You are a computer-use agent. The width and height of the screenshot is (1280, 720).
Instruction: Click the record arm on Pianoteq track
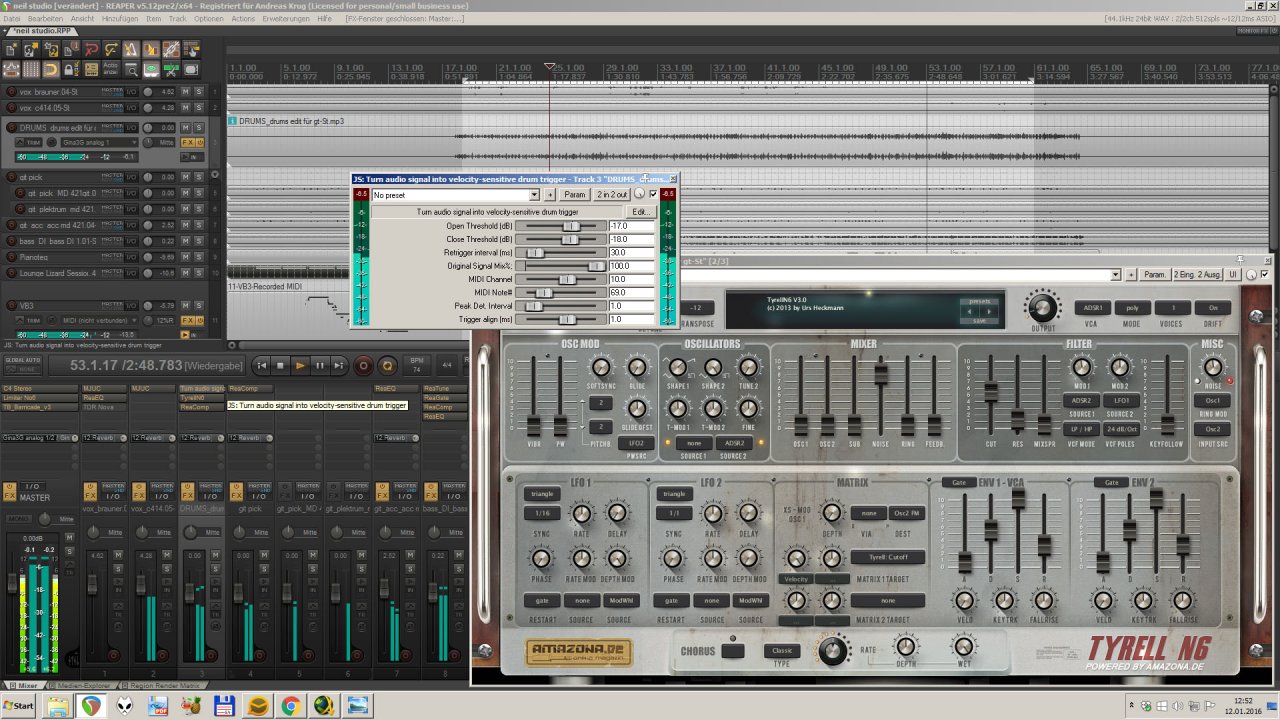coord(11,257)
